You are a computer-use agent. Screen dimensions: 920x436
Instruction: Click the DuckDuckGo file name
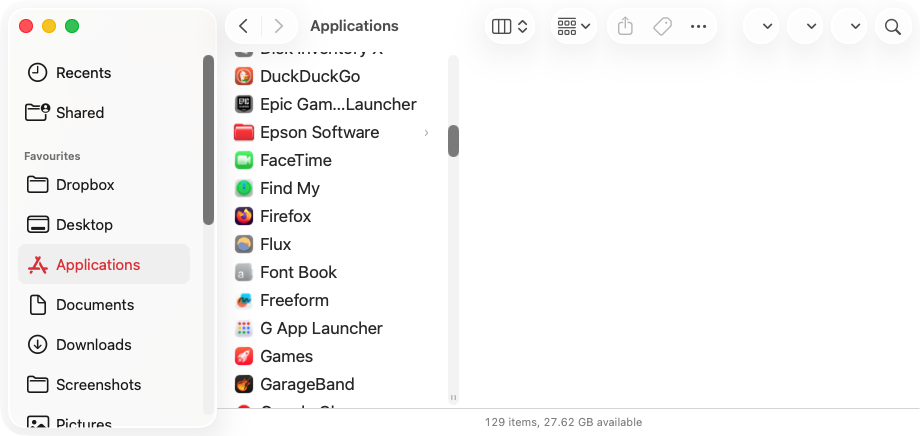point(310,76)
